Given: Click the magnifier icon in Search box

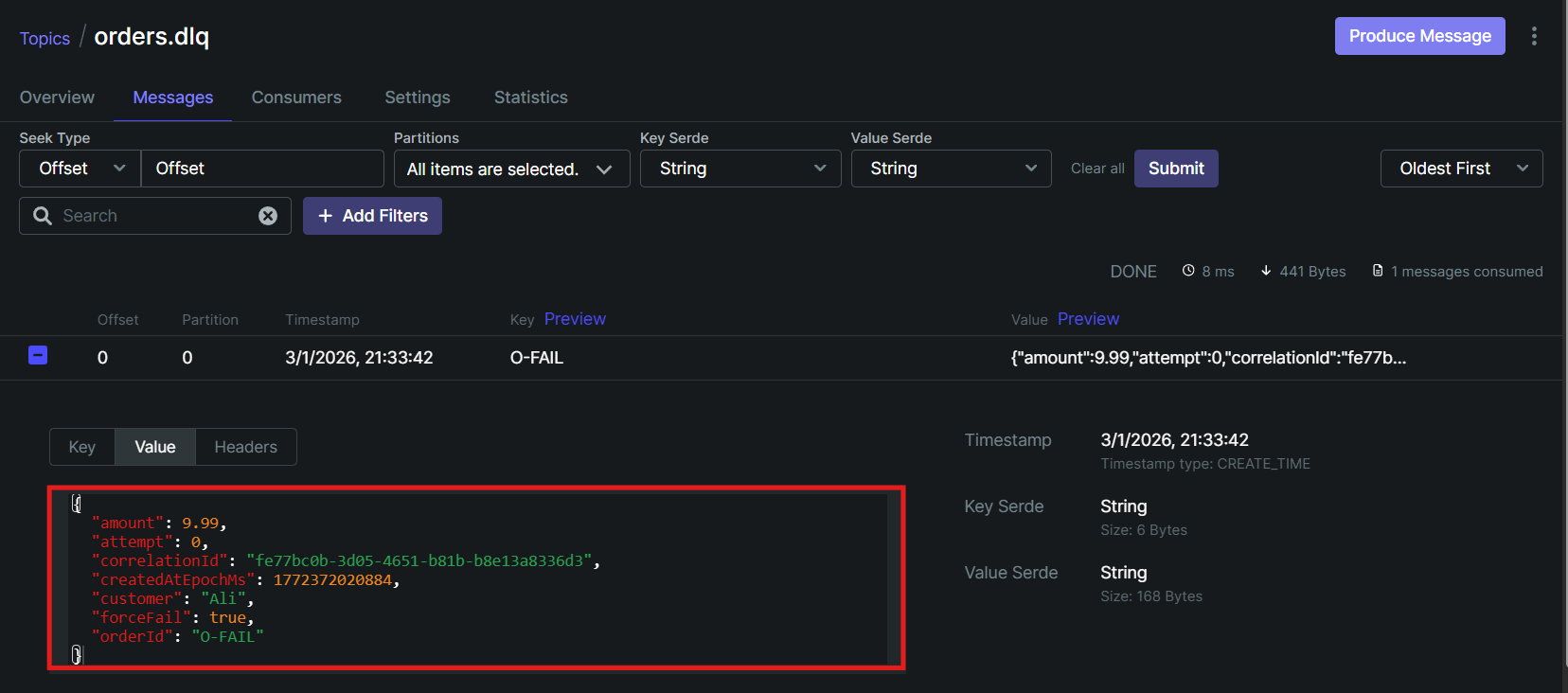Looking at the screenshot, I should 43,216.
